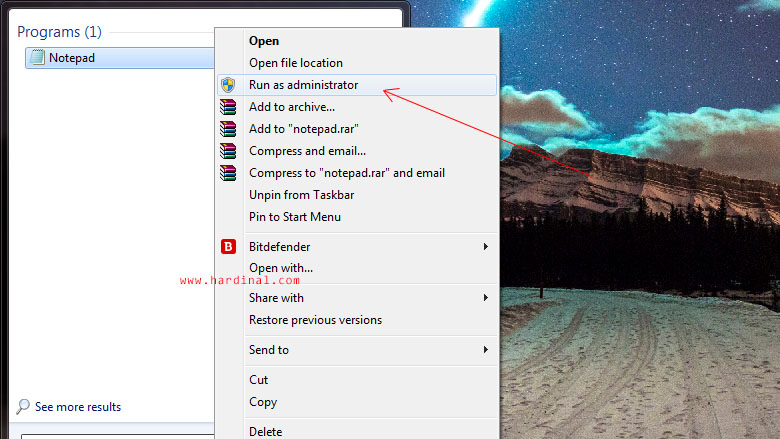Click the Programs (1) group header

(59, 32)
